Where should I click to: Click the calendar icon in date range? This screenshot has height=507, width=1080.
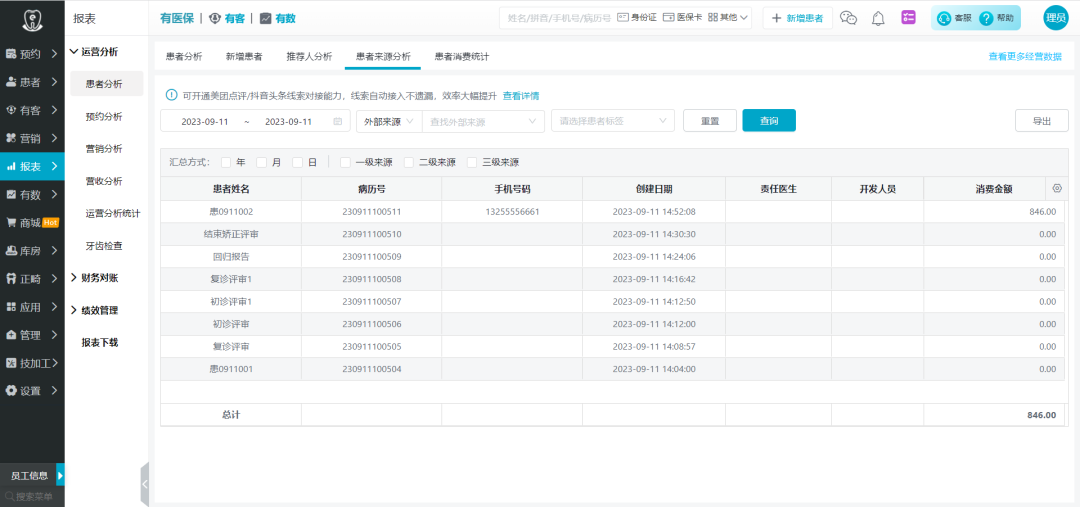click(x=338, y=121)
